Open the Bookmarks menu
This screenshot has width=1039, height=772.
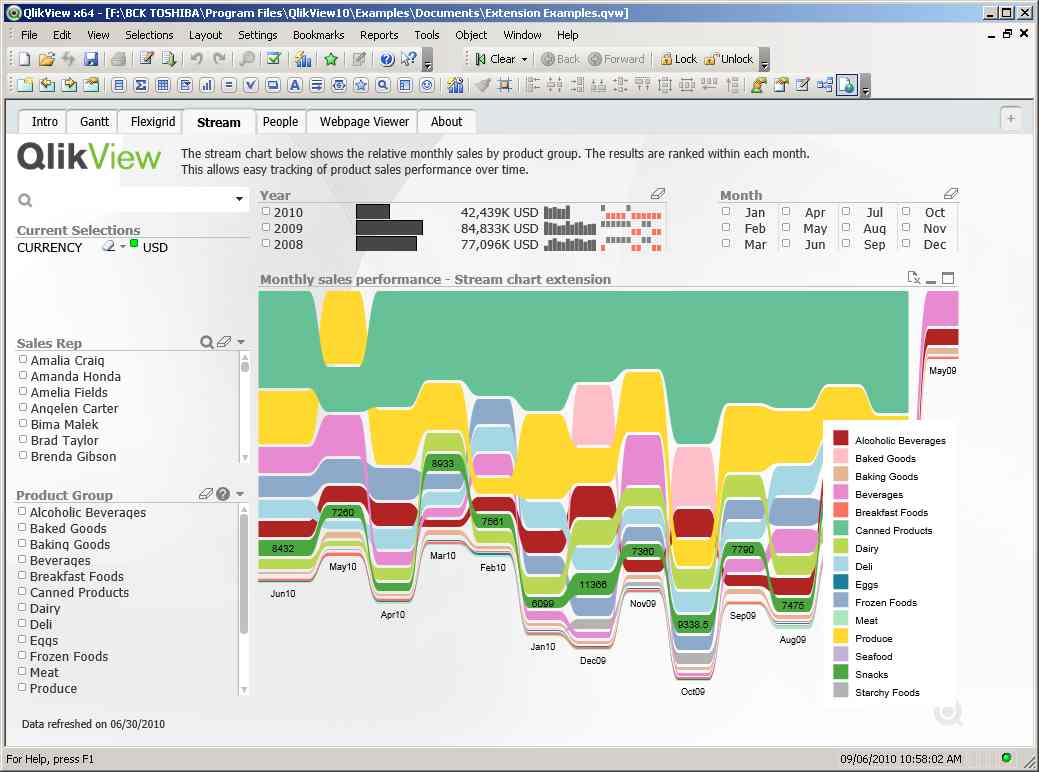click(318, 35)
